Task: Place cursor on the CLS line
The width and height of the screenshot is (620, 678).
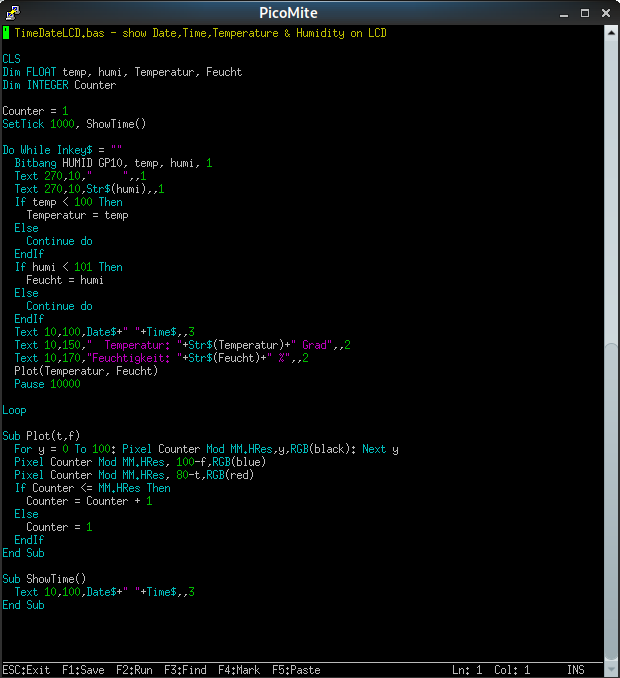Action: [x=11, y=59]
